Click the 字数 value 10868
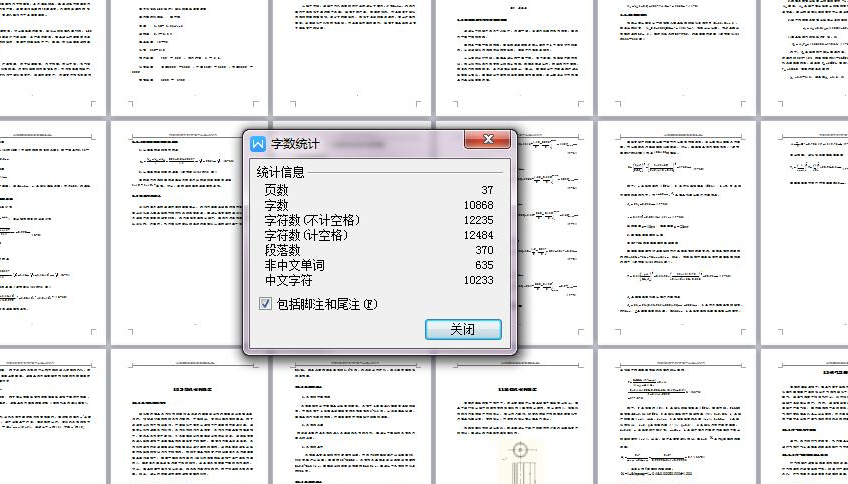The height and width of the screenshot is (484, 848). pyautogui.click(x=478, y=205)
